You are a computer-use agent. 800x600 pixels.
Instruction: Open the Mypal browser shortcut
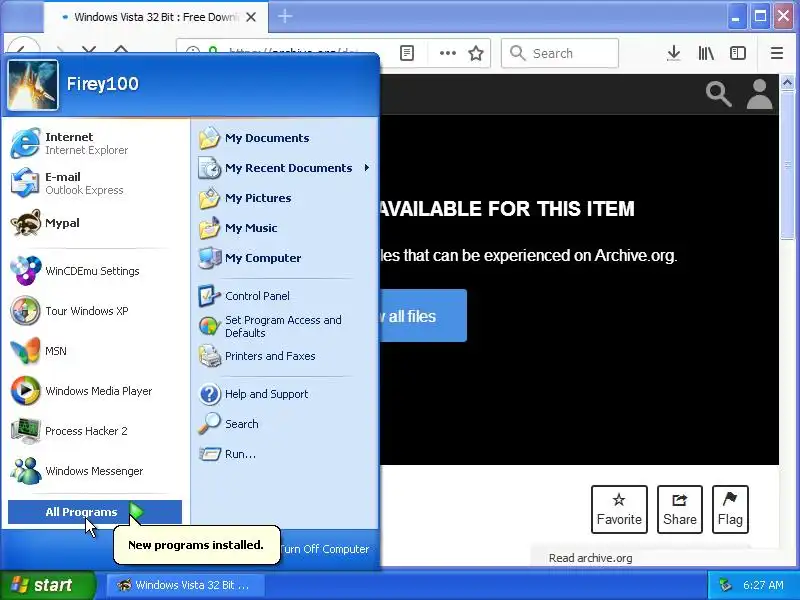(x=96, y=223)
